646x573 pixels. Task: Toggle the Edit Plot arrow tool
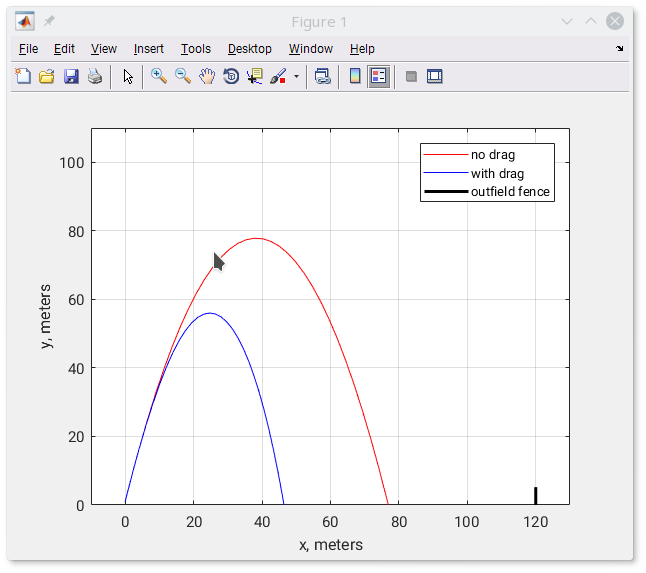(128, 76)
